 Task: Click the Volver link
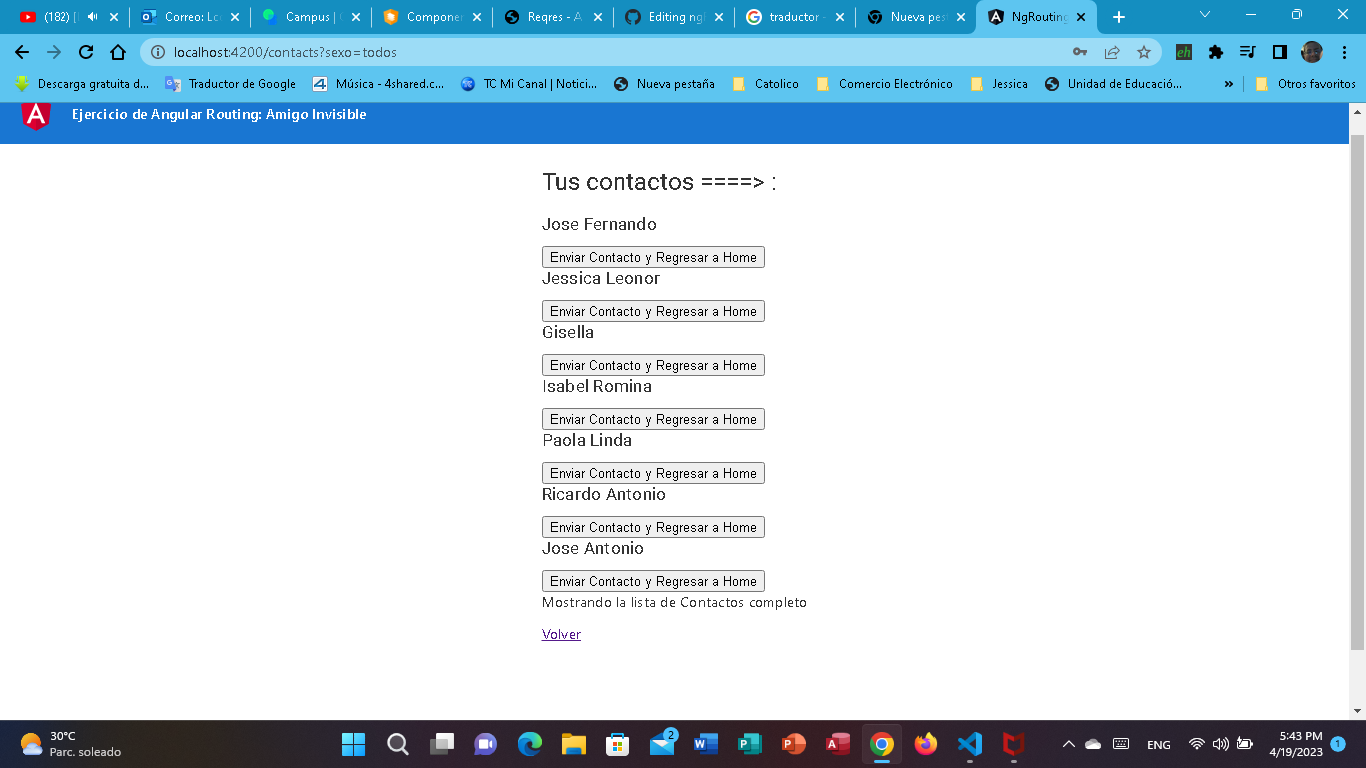561,634
